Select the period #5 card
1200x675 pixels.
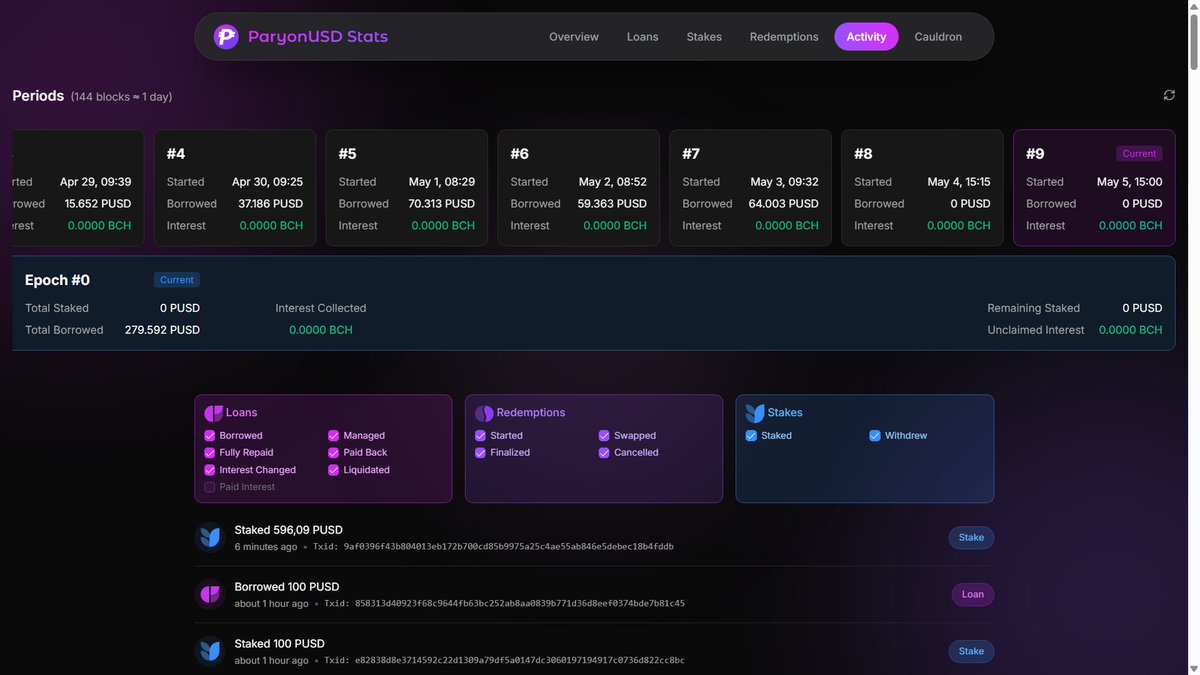click(x=407, y=188)
